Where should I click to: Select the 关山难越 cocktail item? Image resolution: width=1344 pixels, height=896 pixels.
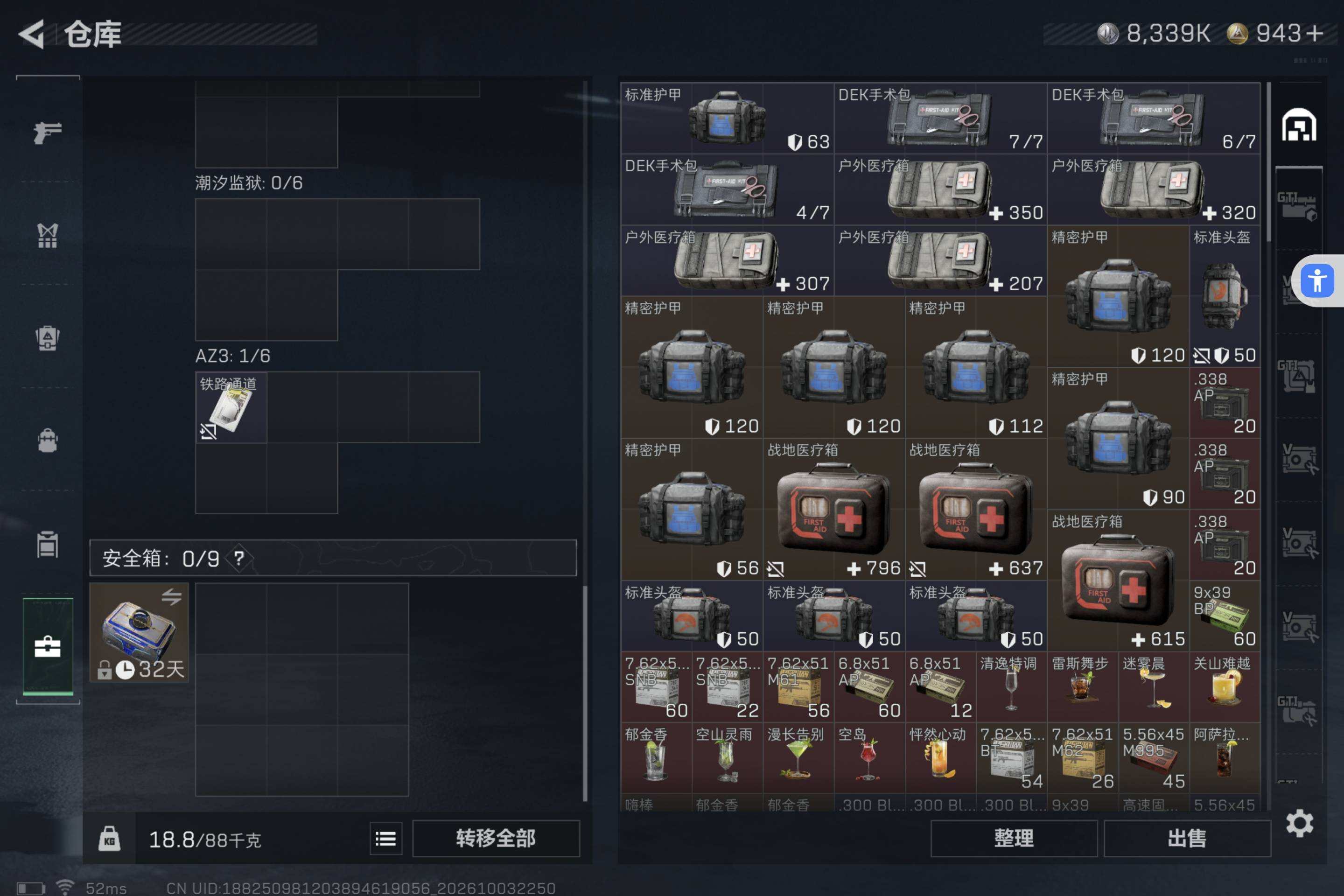pos(1225,687)
